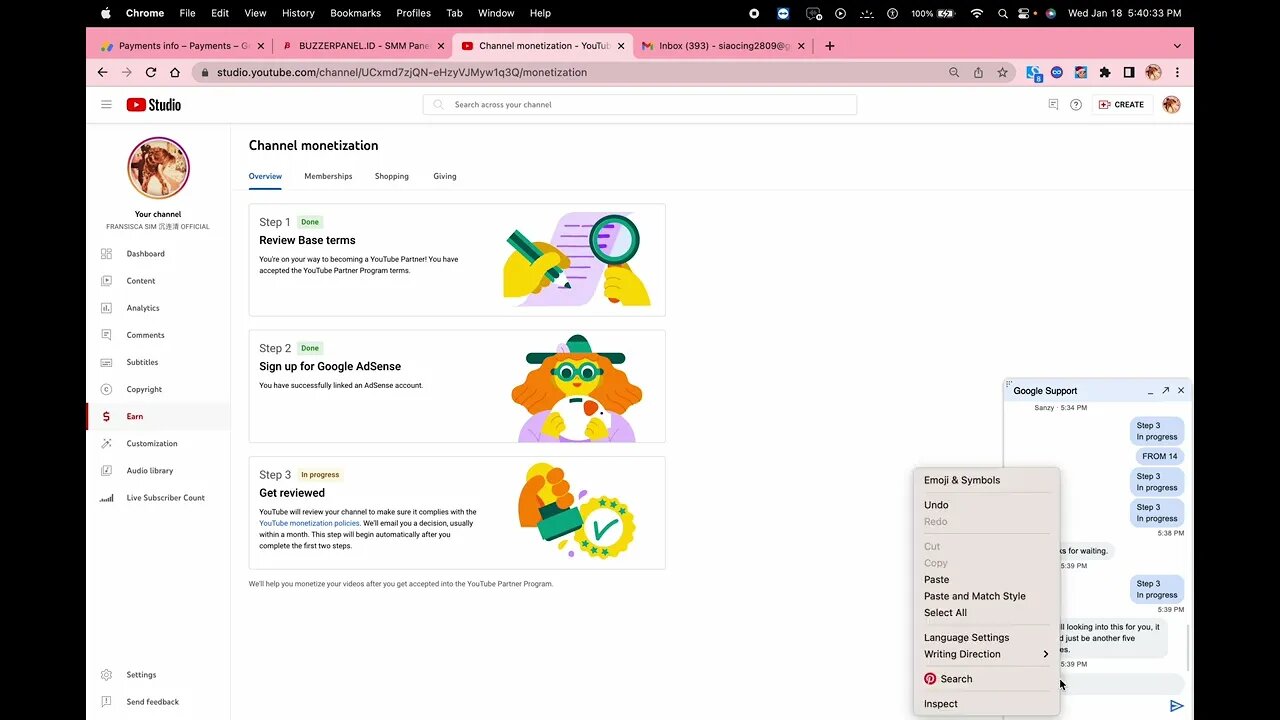Reload the page in Chrome
Viewport: 1280px width, 720px height.
point(151,72)
